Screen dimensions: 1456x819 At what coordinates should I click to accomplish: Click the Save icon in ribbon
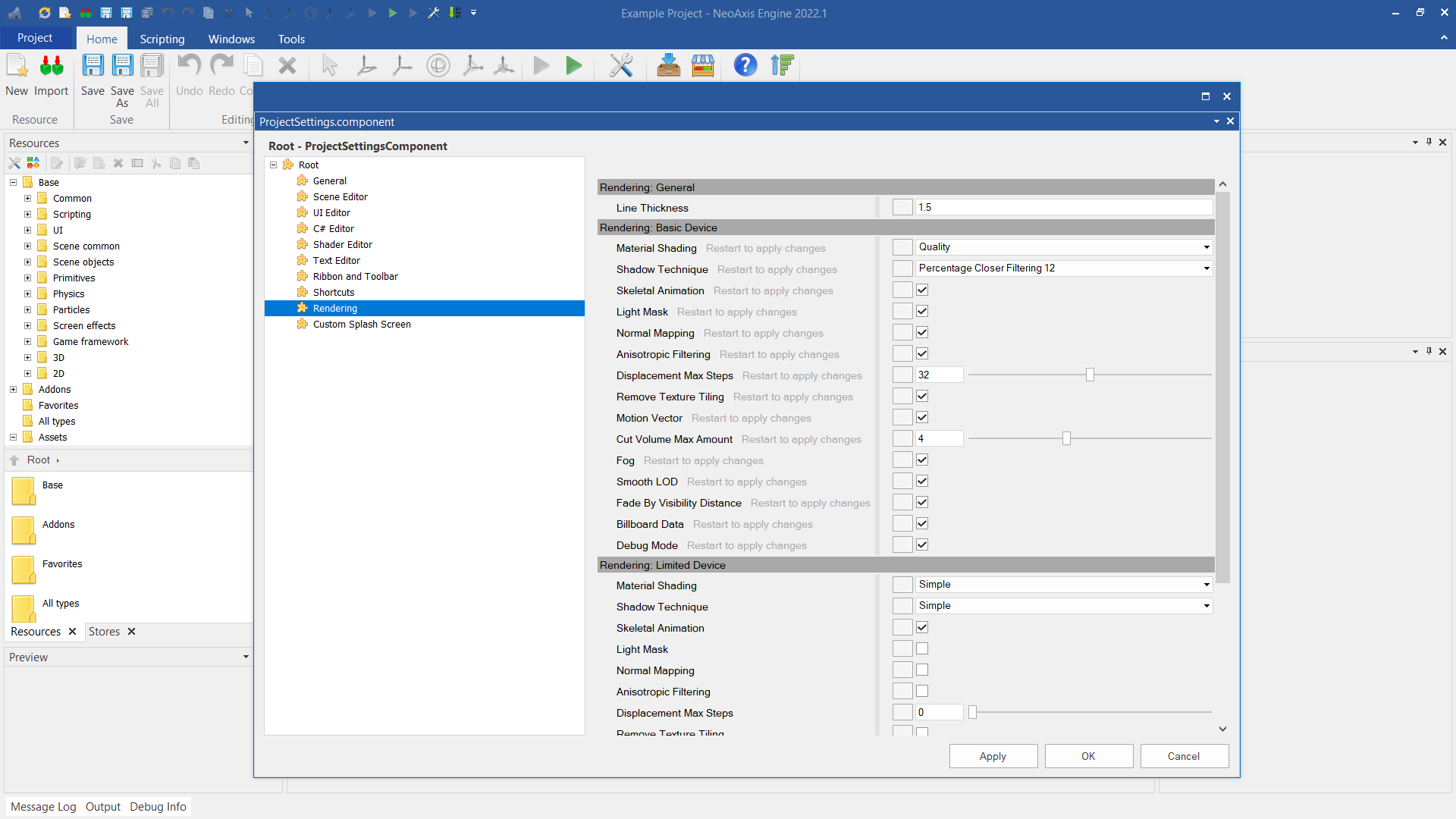point(93,66)
